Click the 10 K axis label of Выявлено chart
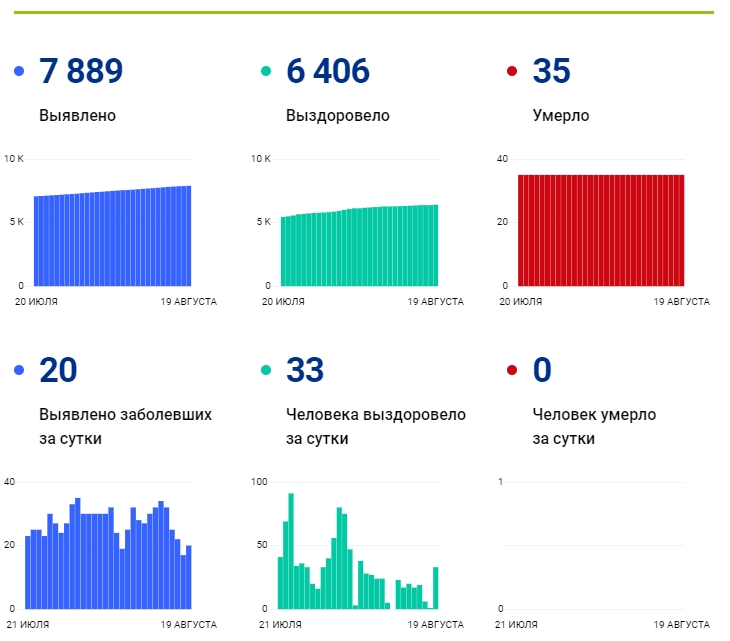This screenshot has width=730, height=641. click(x=14, y=159)
